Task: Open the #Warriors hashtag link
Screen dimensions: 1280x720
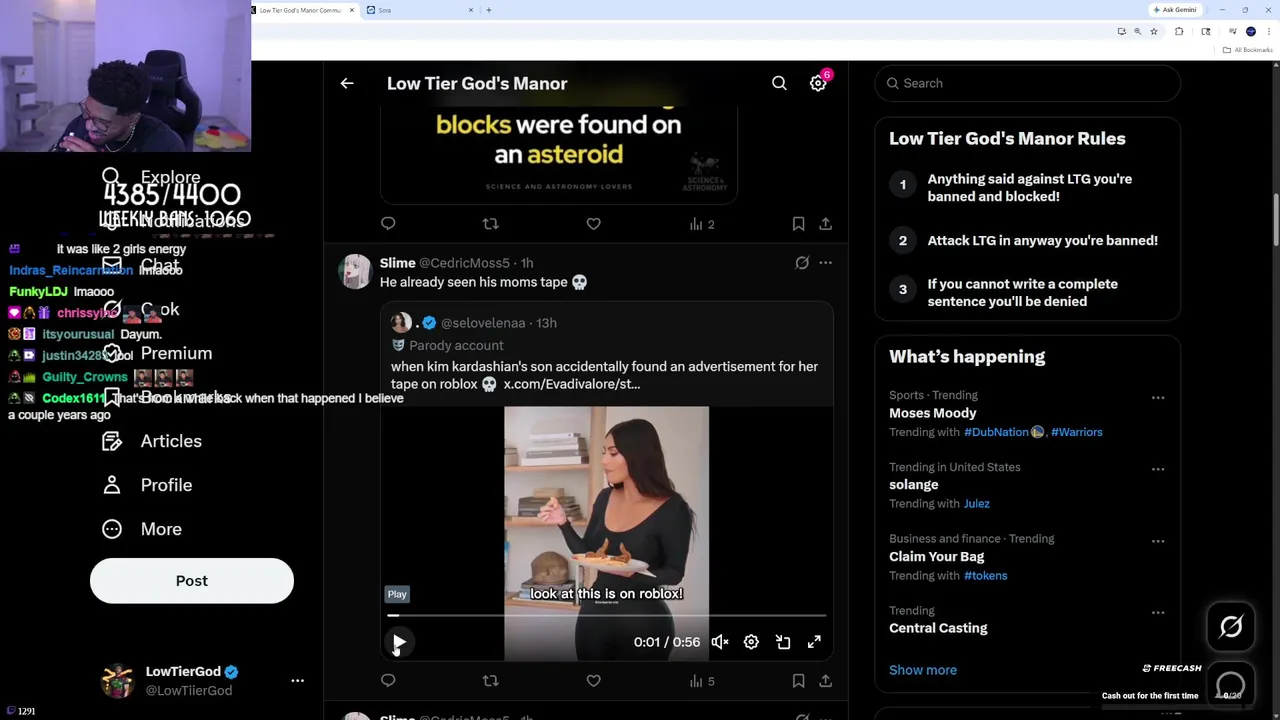Action: tap(1076, 432)
